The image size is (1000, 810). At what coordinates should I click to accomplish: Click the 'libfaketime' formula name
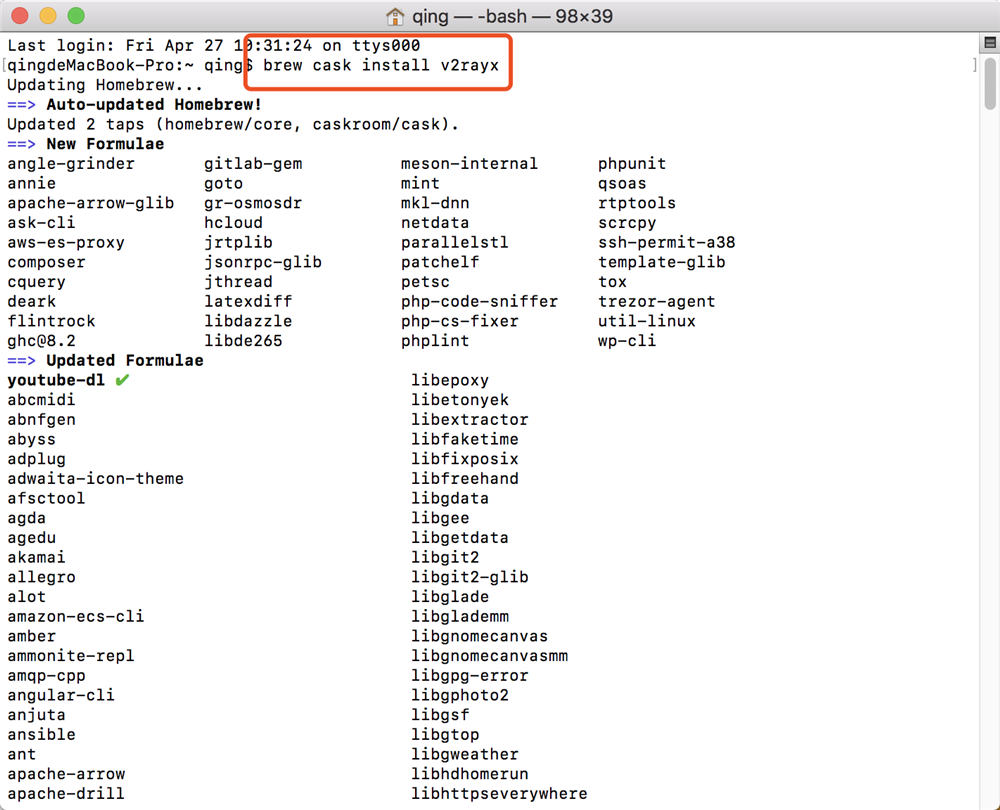click(x=465, y=439)
